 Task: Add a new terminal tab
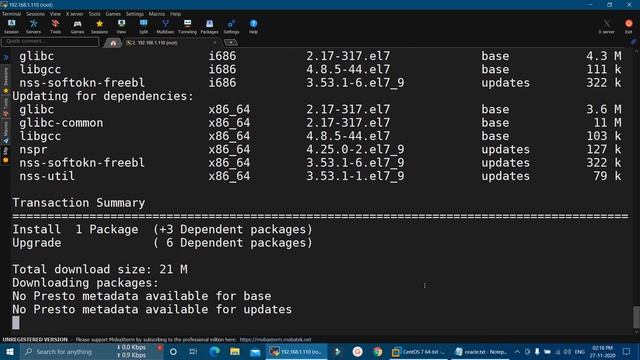pyautogui.click(x=231, y=42)
